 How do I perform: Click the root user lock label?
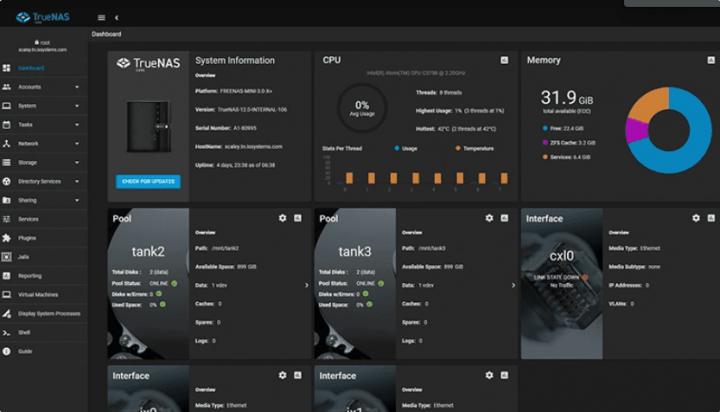click(x=42, y=43)
